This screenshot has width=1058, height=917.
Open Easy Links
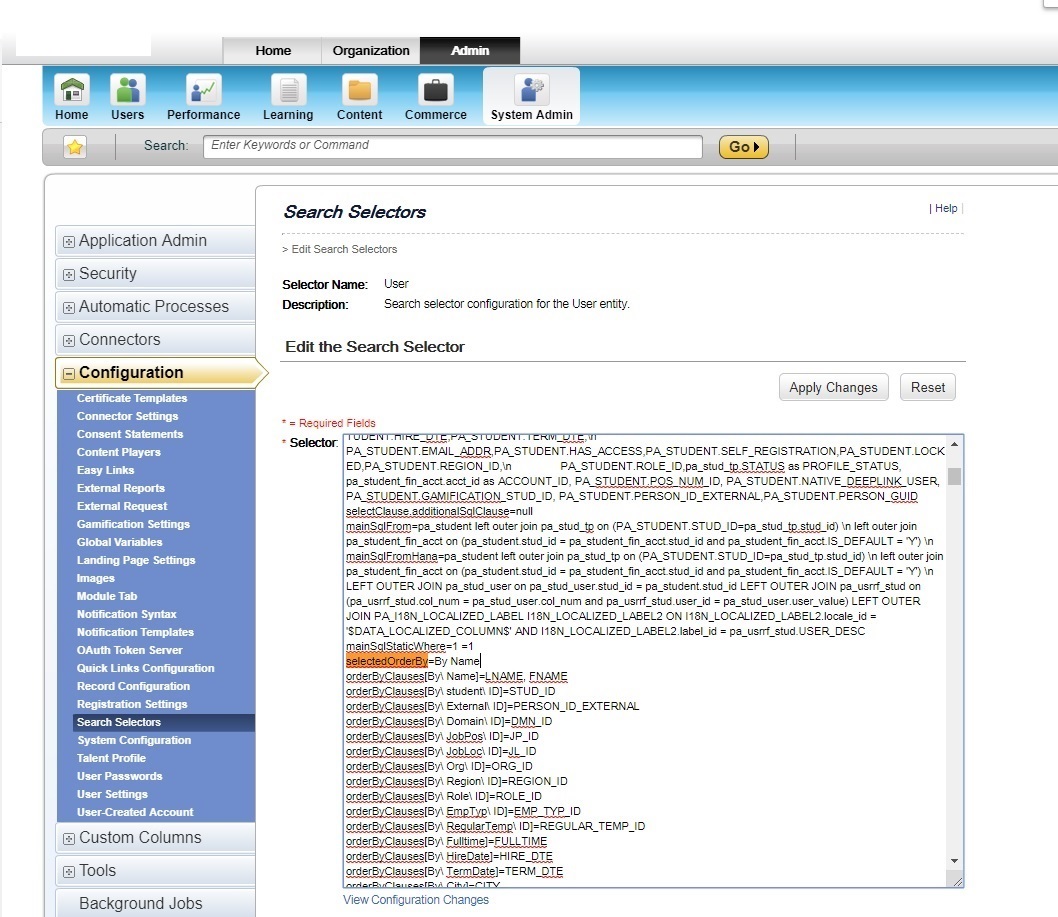tap(105, 470)
